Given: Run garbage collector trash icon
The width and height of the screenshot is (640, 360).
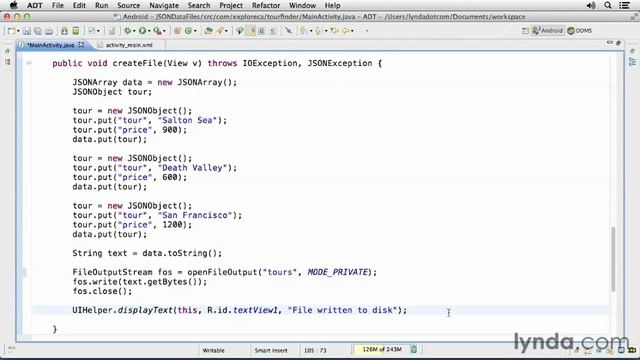Looking at the screenshot, I should 414,349.
